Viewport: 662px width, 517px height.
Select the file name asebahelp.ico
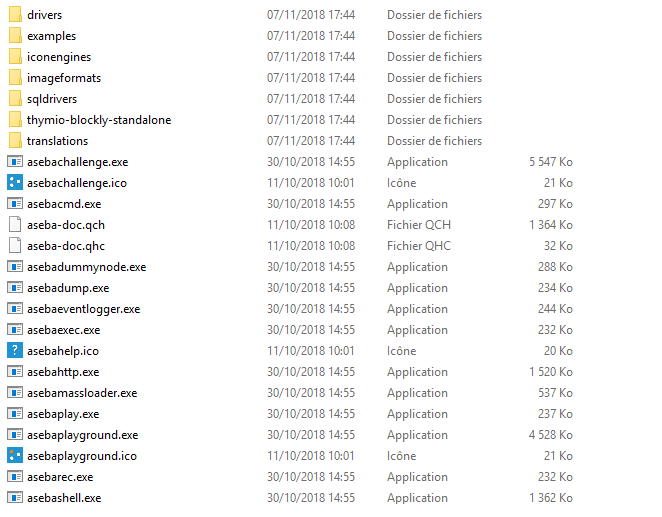pyautogui.click(x=63, y=351)
